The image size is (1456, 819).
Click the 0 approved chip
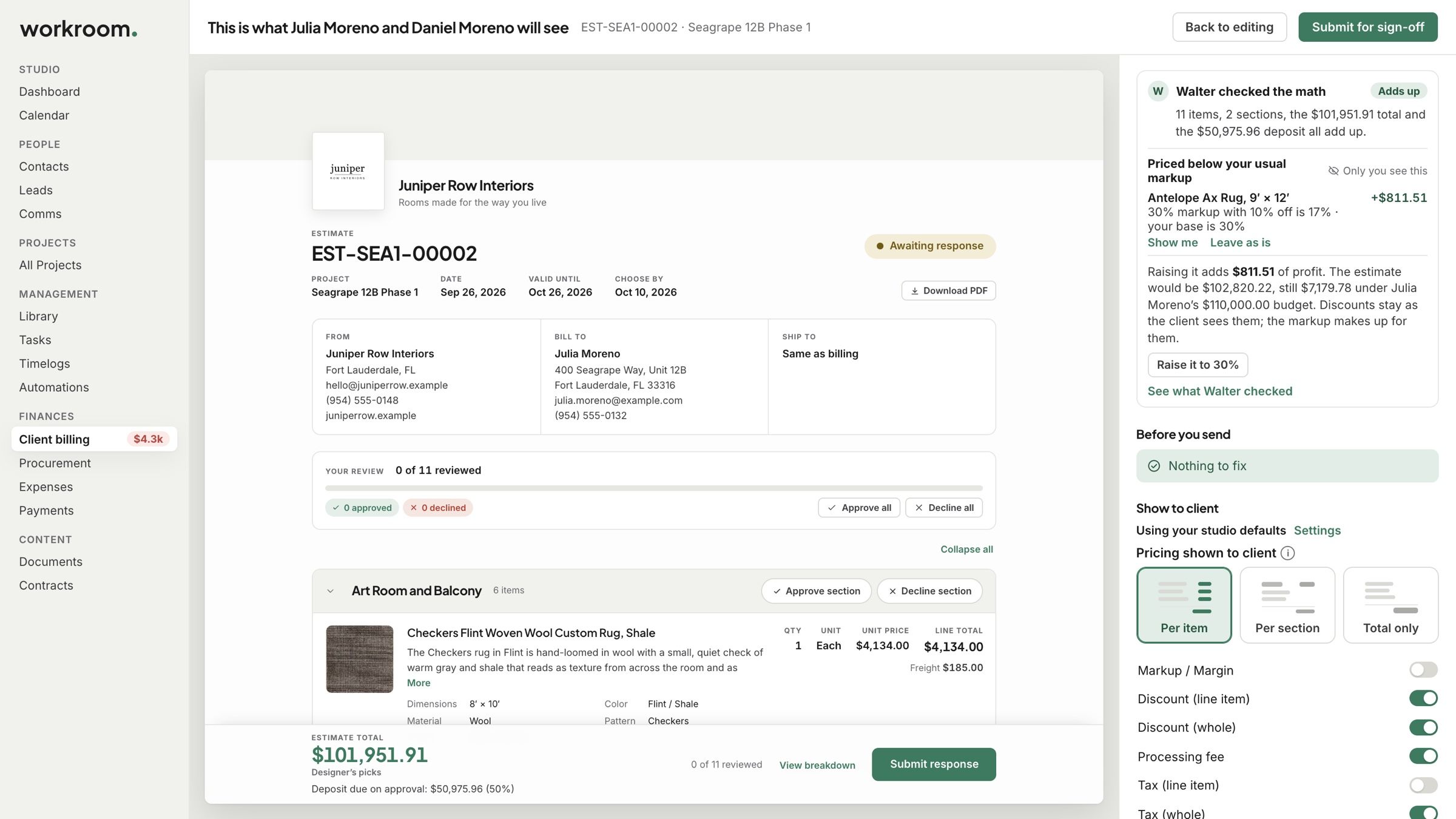click(362, 507)
